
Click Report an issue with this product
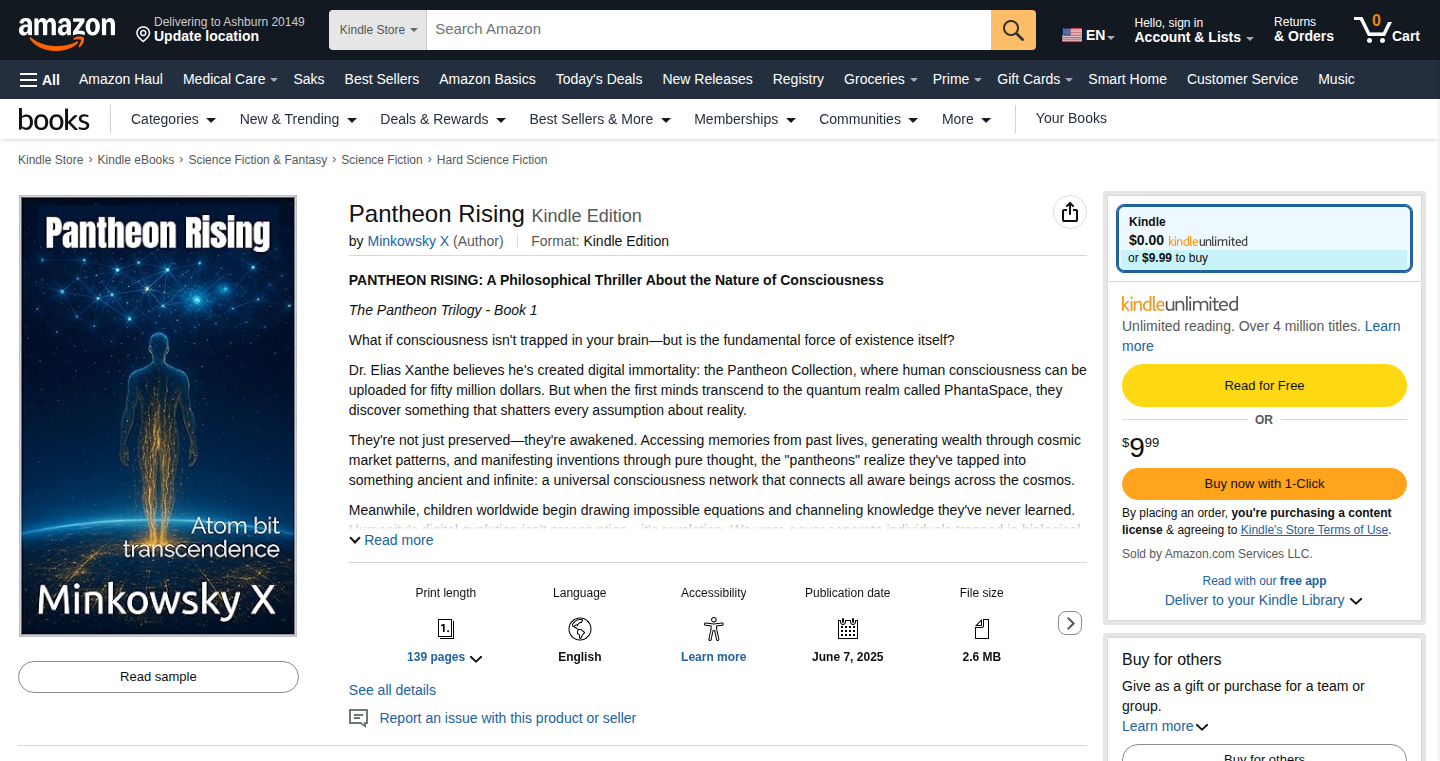point(508,718)
